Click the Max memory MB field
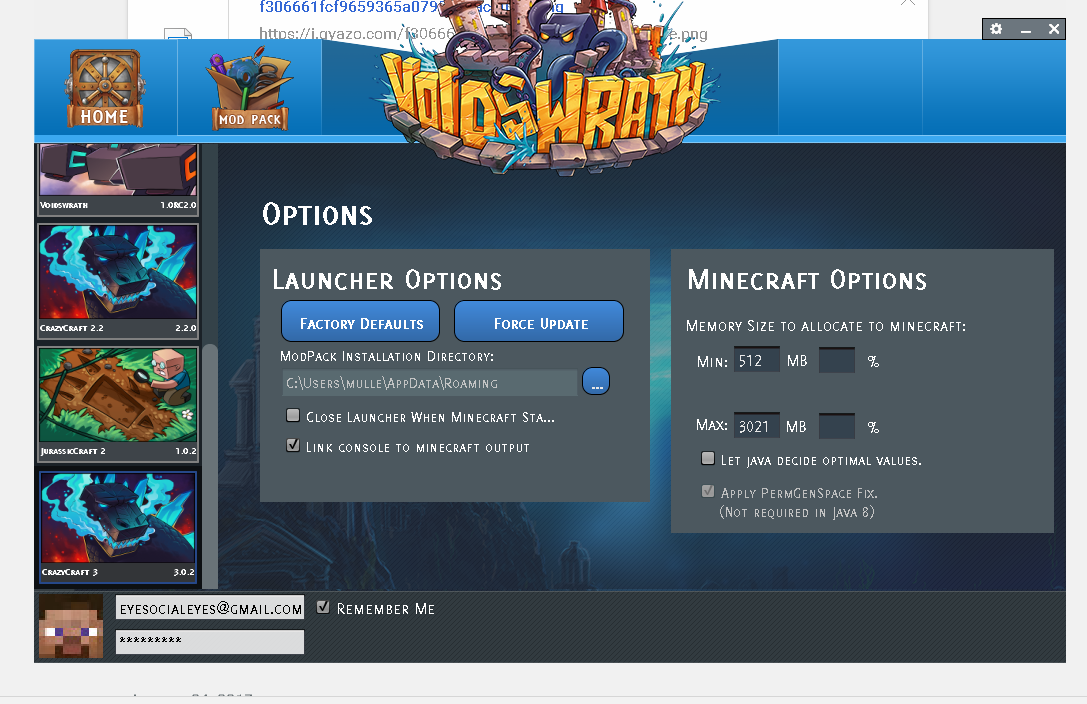Viewport: 1087px width, 704px height. click(x=756, y=425)
